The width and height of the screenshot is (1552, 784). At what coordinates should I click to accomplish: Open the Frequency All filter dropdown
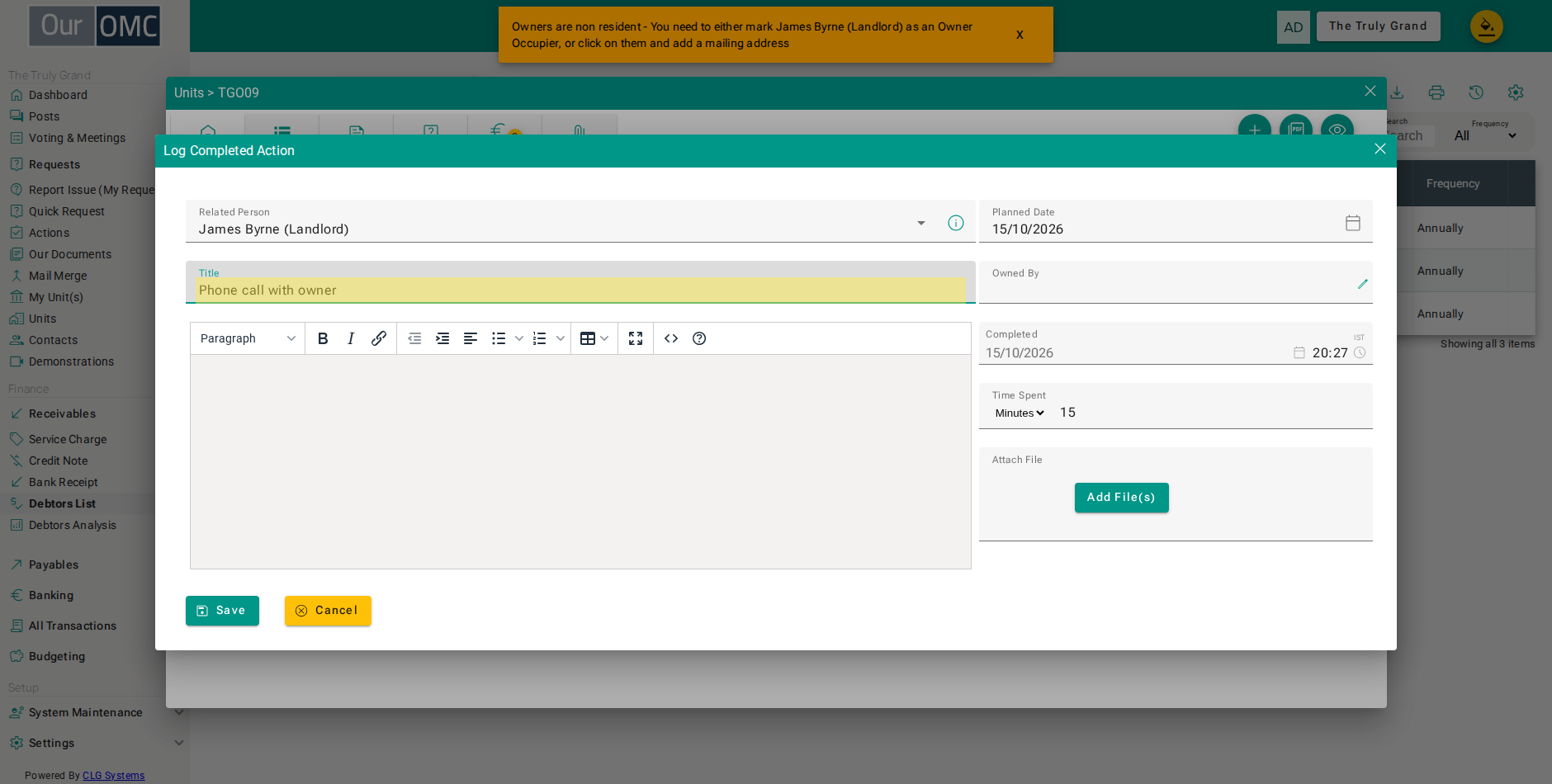tap(1486, 135)
